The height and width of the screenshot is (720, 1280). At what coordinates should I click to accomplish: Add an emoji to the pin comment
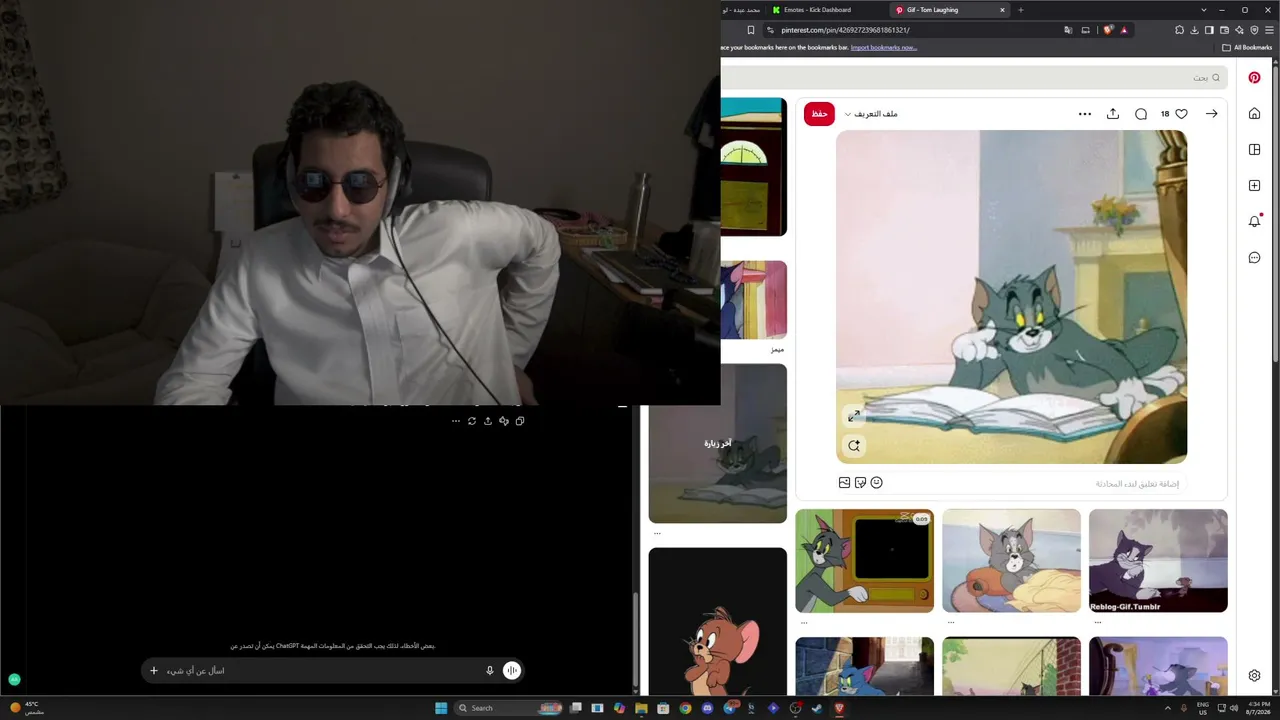click(x=876, y=483)
